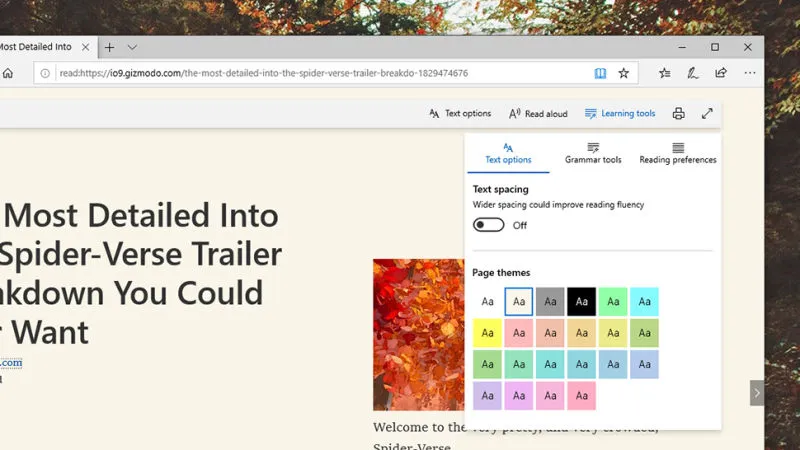
Task: Click the reading view book icon
Action: click(600, 73)
